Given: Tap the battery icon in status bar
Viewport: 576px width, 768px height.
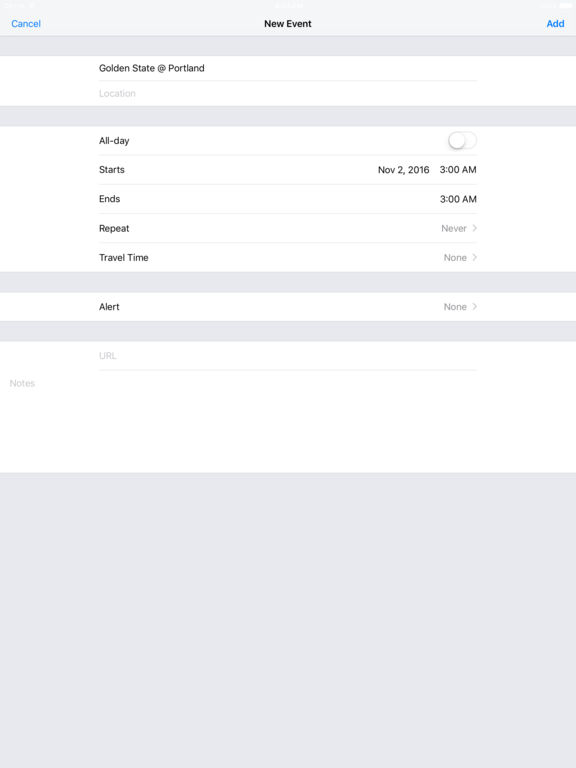Looking at the screenshot, I should [565, 5].
